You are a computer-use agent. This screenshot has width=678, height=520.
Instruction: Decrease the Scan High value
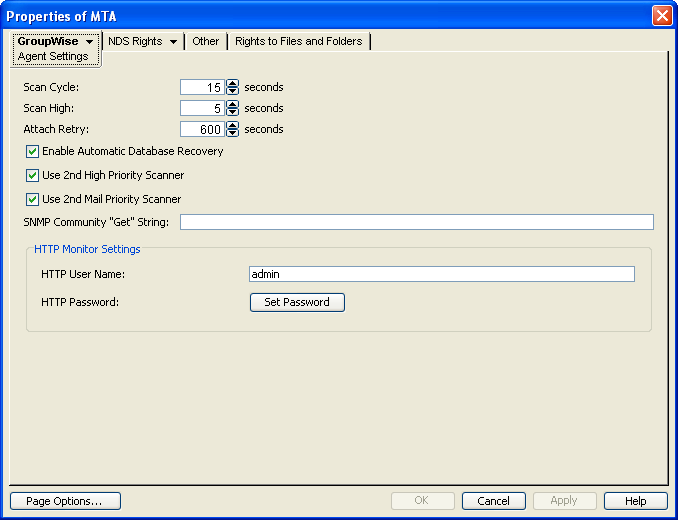(233, 112)
